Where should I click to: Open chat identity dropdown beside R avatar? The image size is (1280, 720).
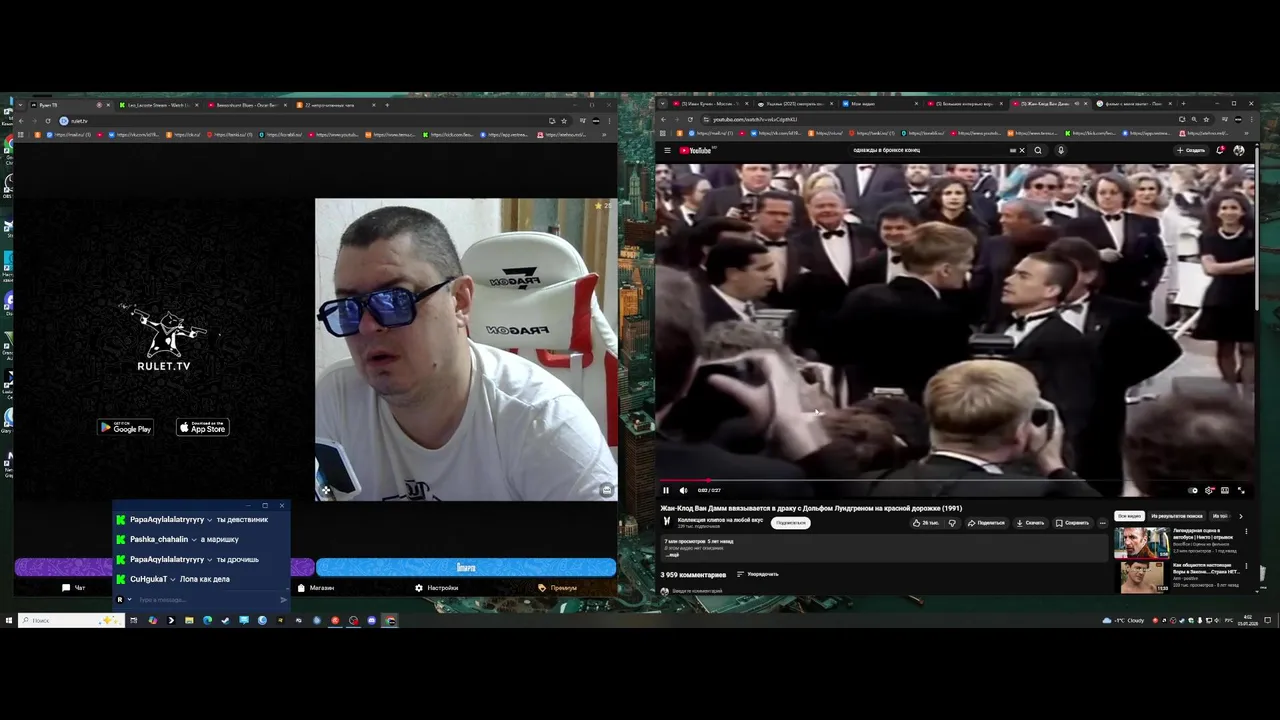(x=129, y=600)
